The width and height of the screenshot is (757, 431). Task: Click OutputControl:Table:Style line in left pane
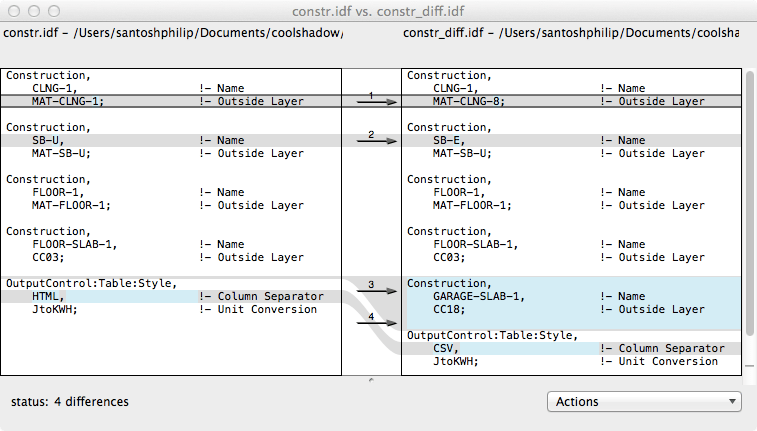[171, 283]
